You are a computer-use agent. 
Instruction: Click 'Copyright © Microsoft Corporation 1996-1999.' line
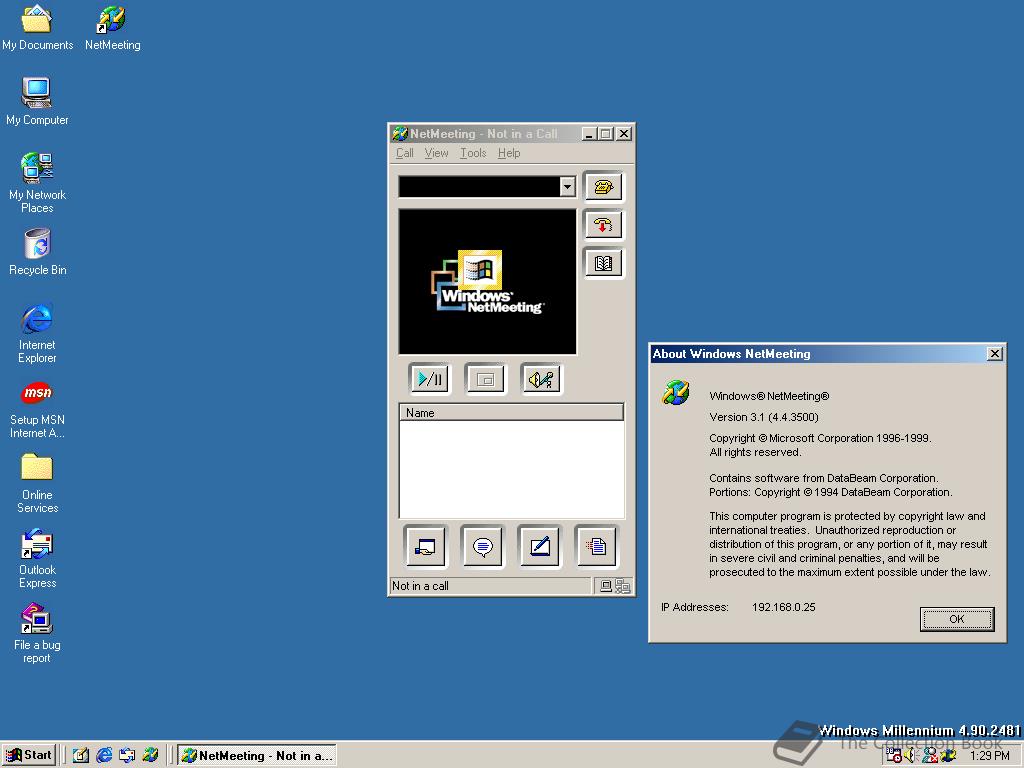(x=820, y=438)
